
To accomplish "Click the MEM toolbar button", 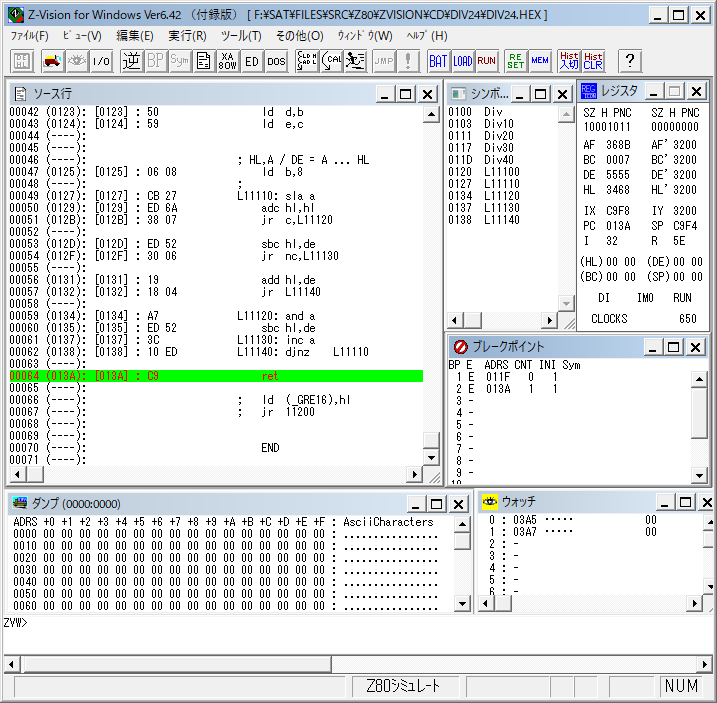I will click(540, 61).
